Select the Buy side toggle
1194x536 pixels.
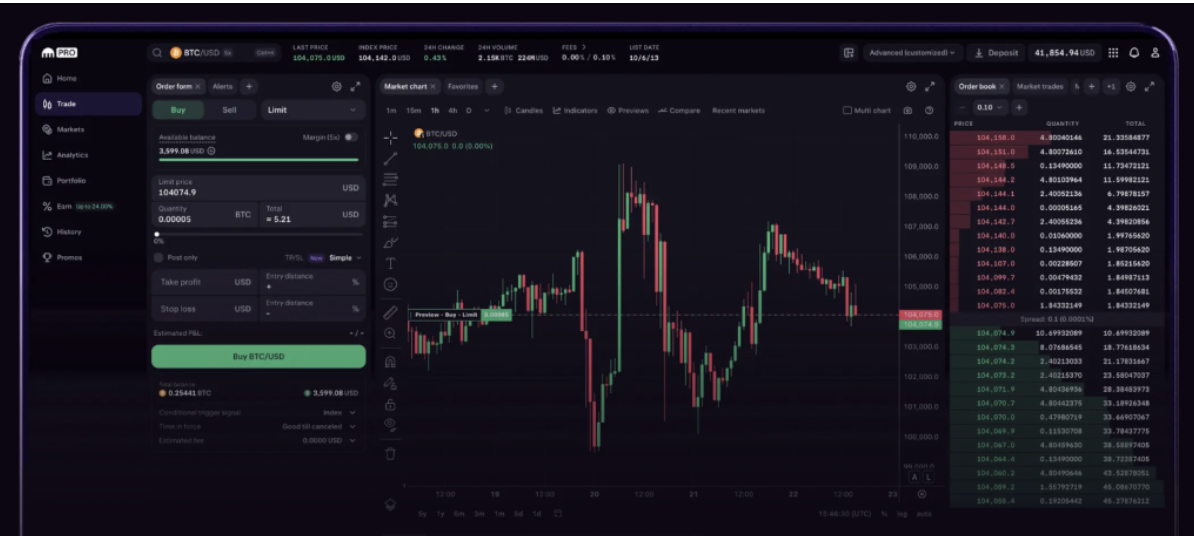(178, 110)
